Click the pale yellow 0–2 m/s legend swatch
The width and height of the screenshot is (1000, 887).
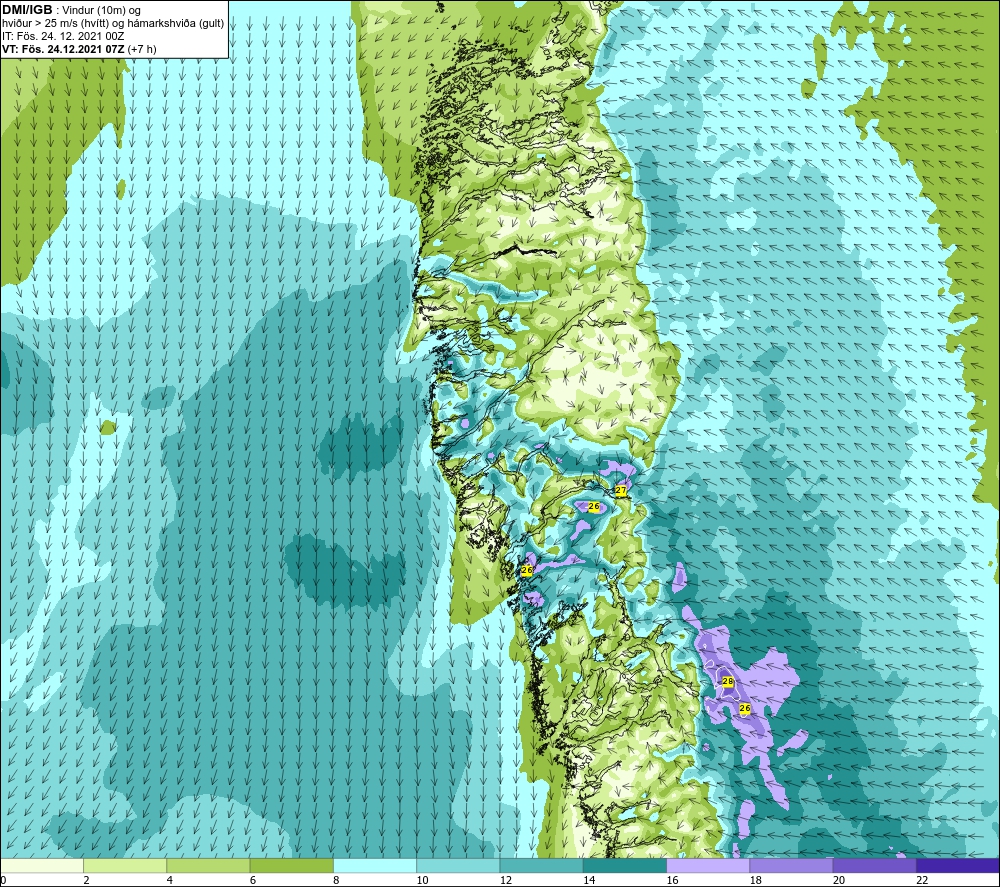point(42,865)
